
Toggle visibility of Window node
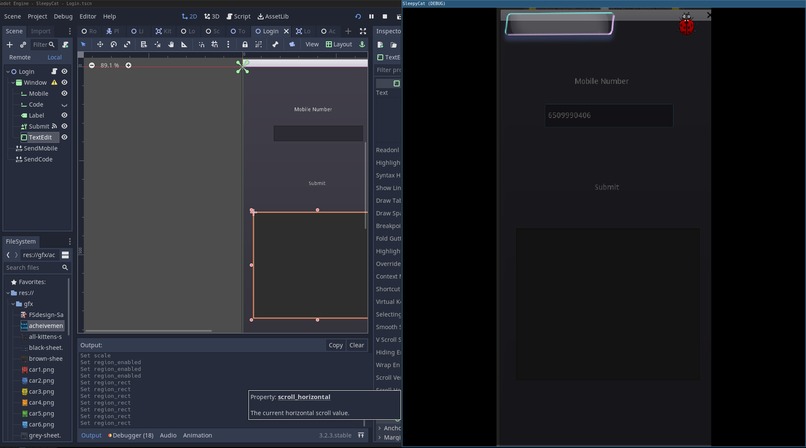pos(64,82)
